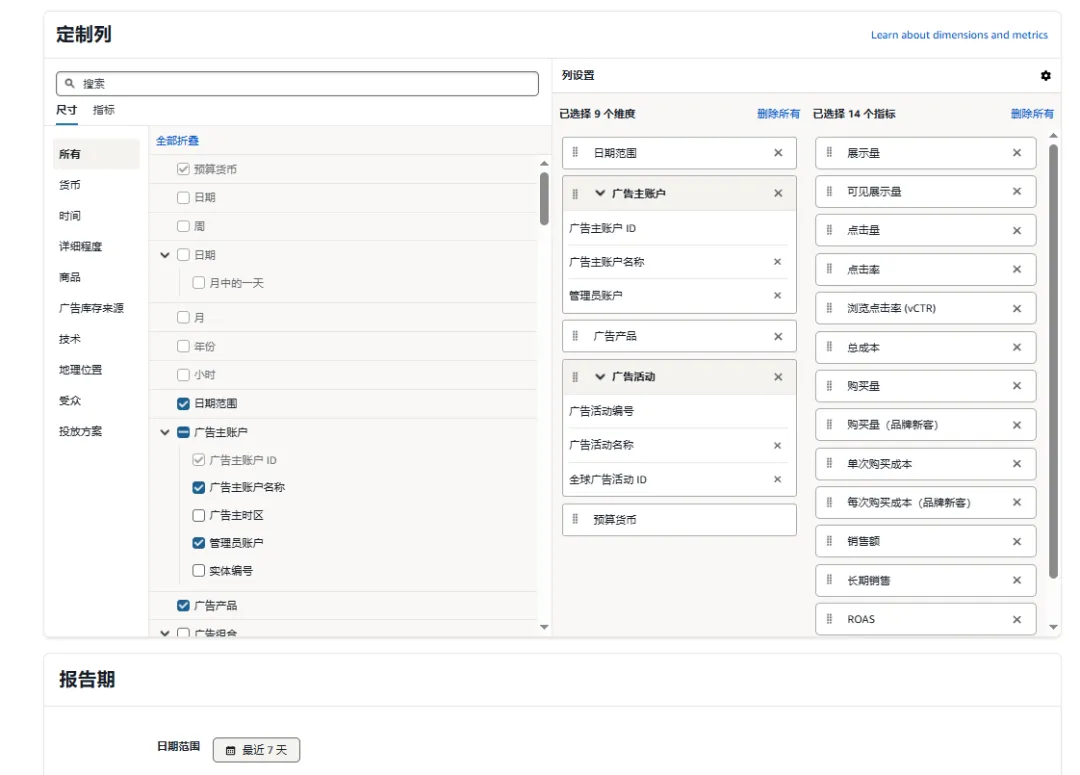This screenshot has height=775, width=1080.
Task: Open Learn about dimensions and metrics link
Action: [x=959, y=35]
